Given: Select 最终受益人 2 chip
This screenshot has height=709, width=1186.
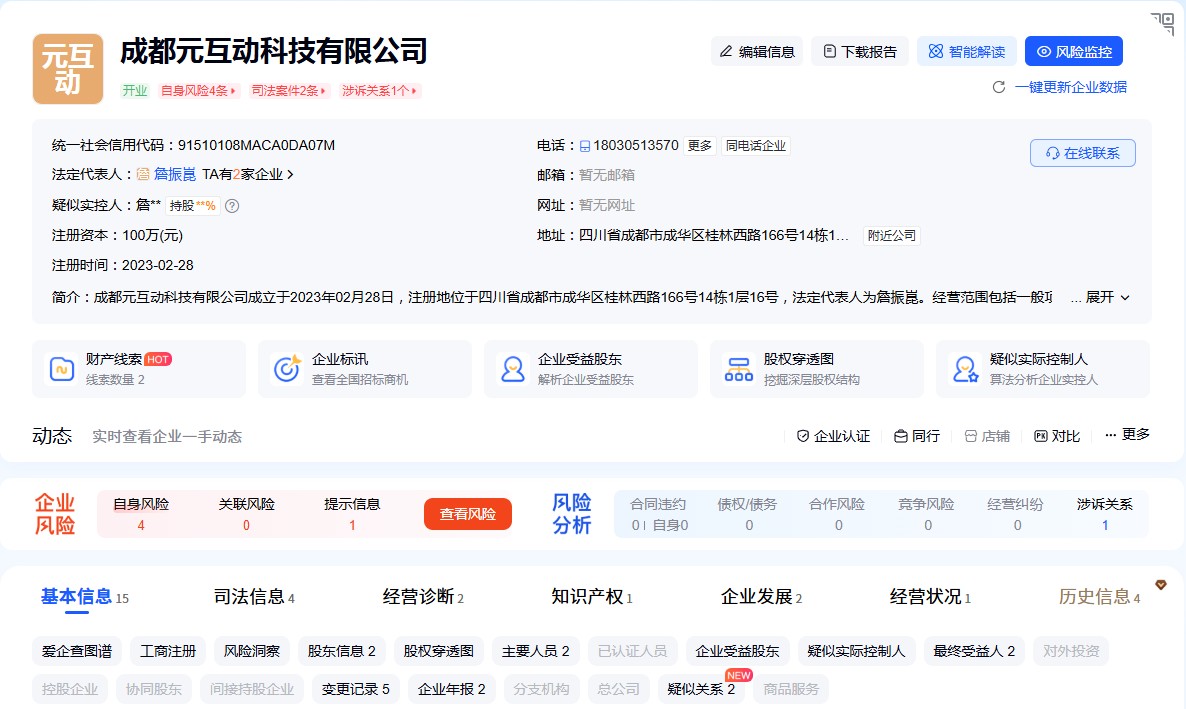Looking at the screenshot, I should [x=973, y=651].
